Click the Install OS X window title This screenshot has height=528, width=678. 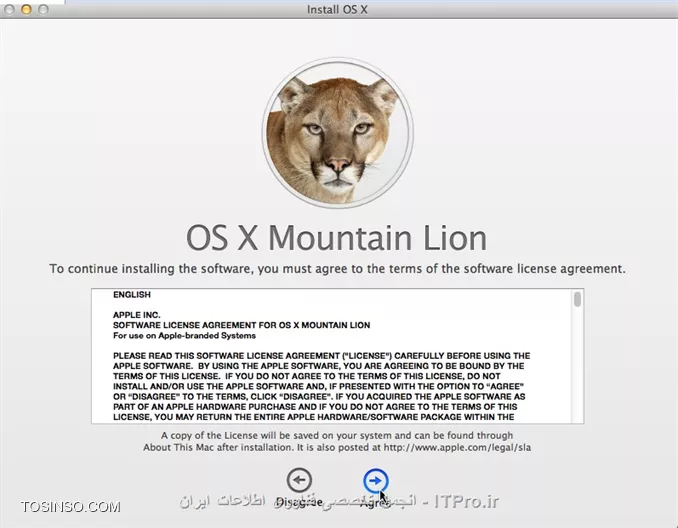pyautogui.click(x=337, y=10)
